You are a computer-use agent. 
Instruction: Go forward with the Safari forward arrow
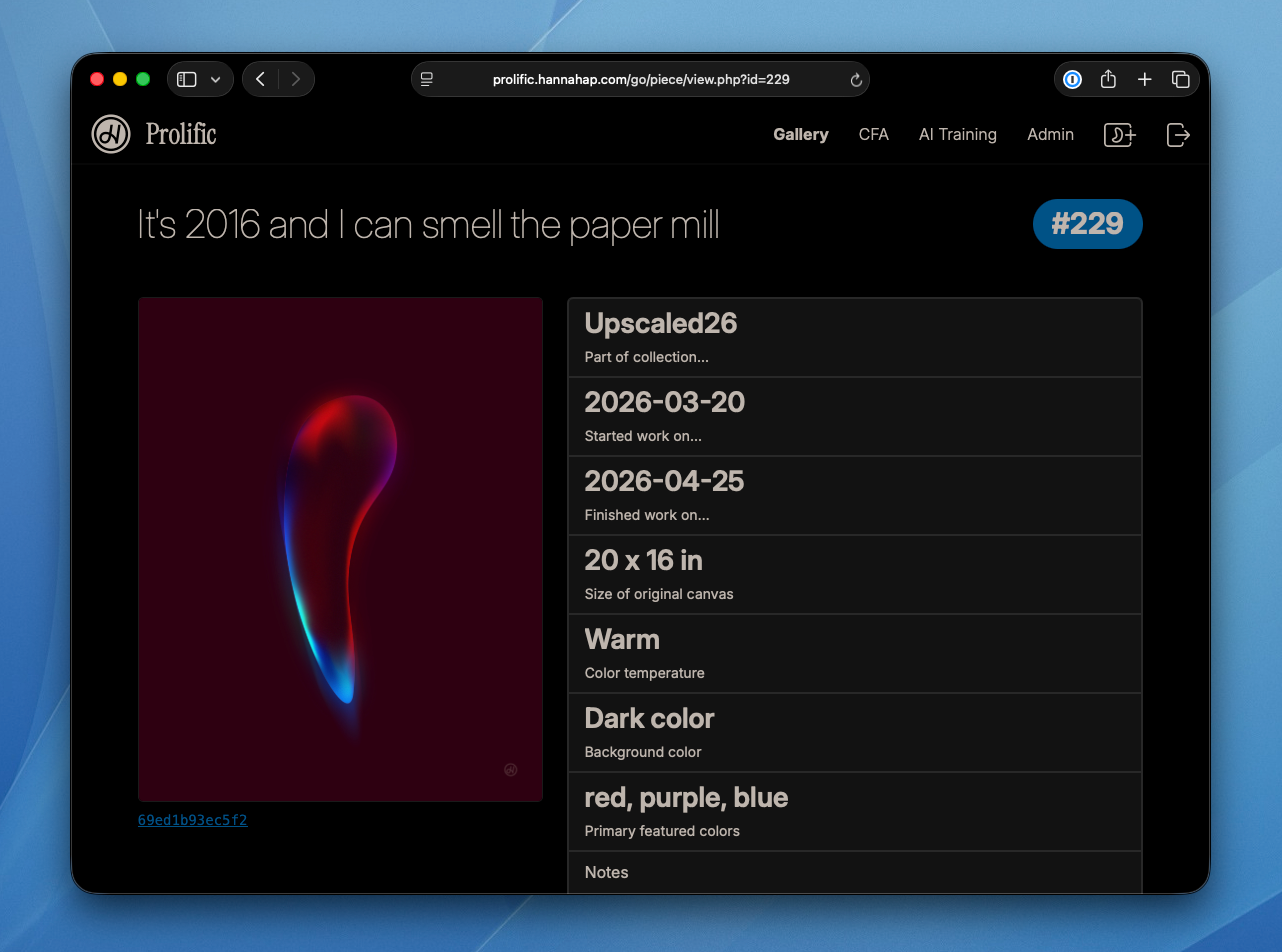(296, 79)
